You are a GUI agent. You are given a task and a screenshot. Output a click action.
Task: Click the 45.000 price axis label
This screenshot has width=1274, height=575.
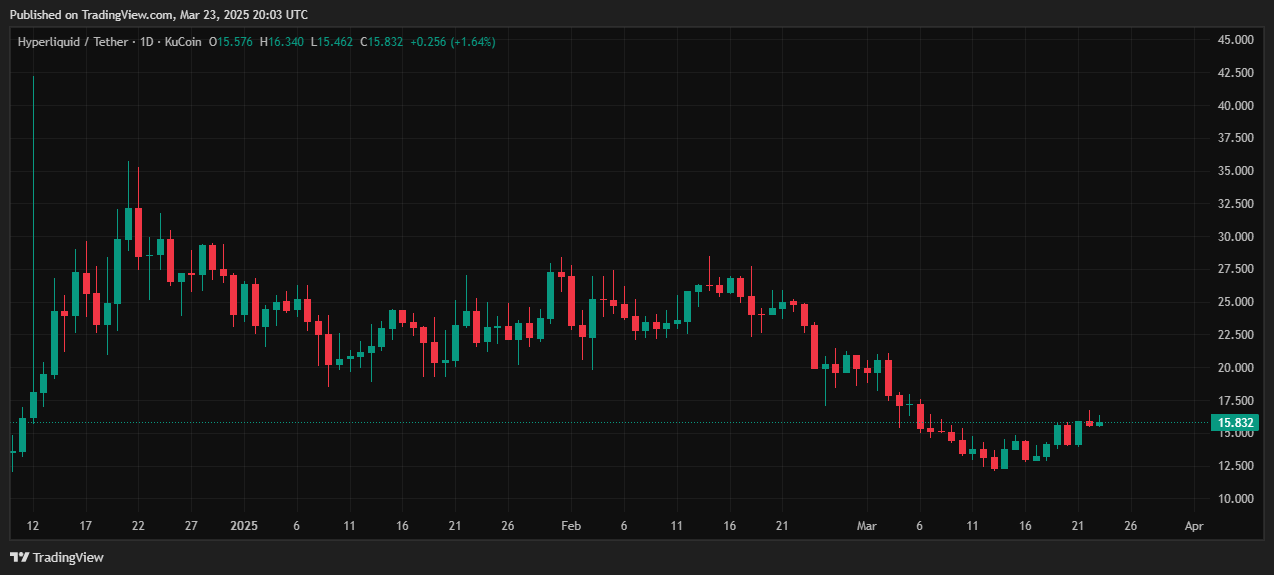click(1236, 40)
